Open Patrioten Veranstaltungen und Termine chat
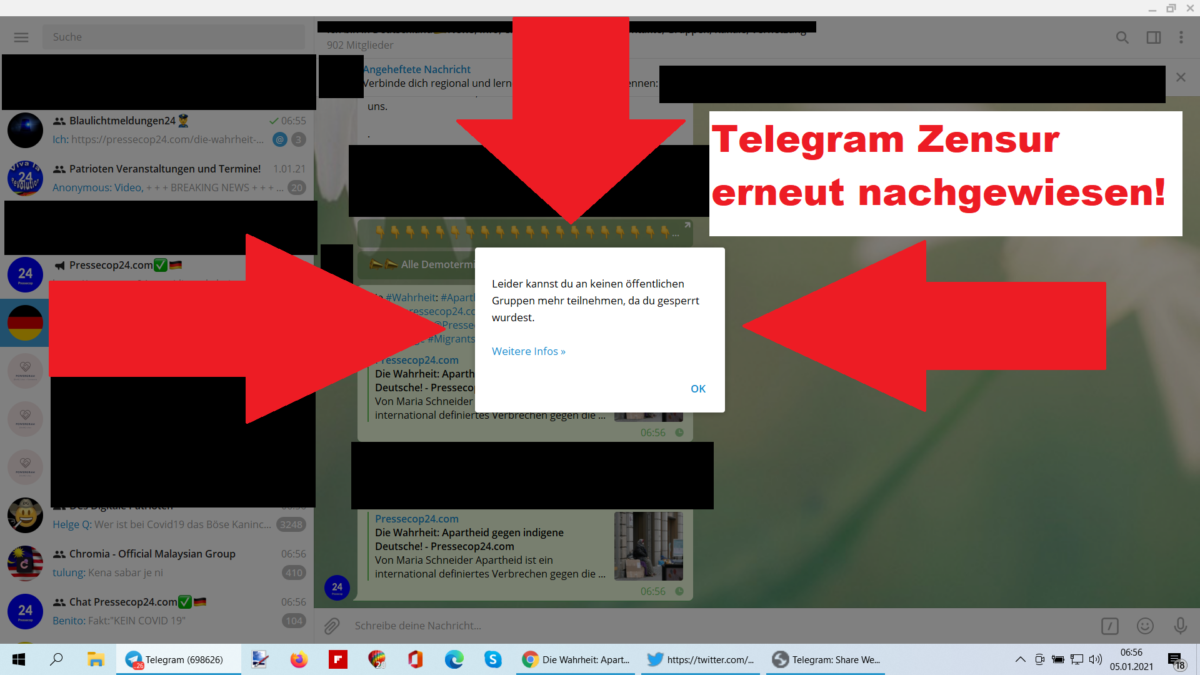This screenshot has width=1200, height=675. coord(157,178)
